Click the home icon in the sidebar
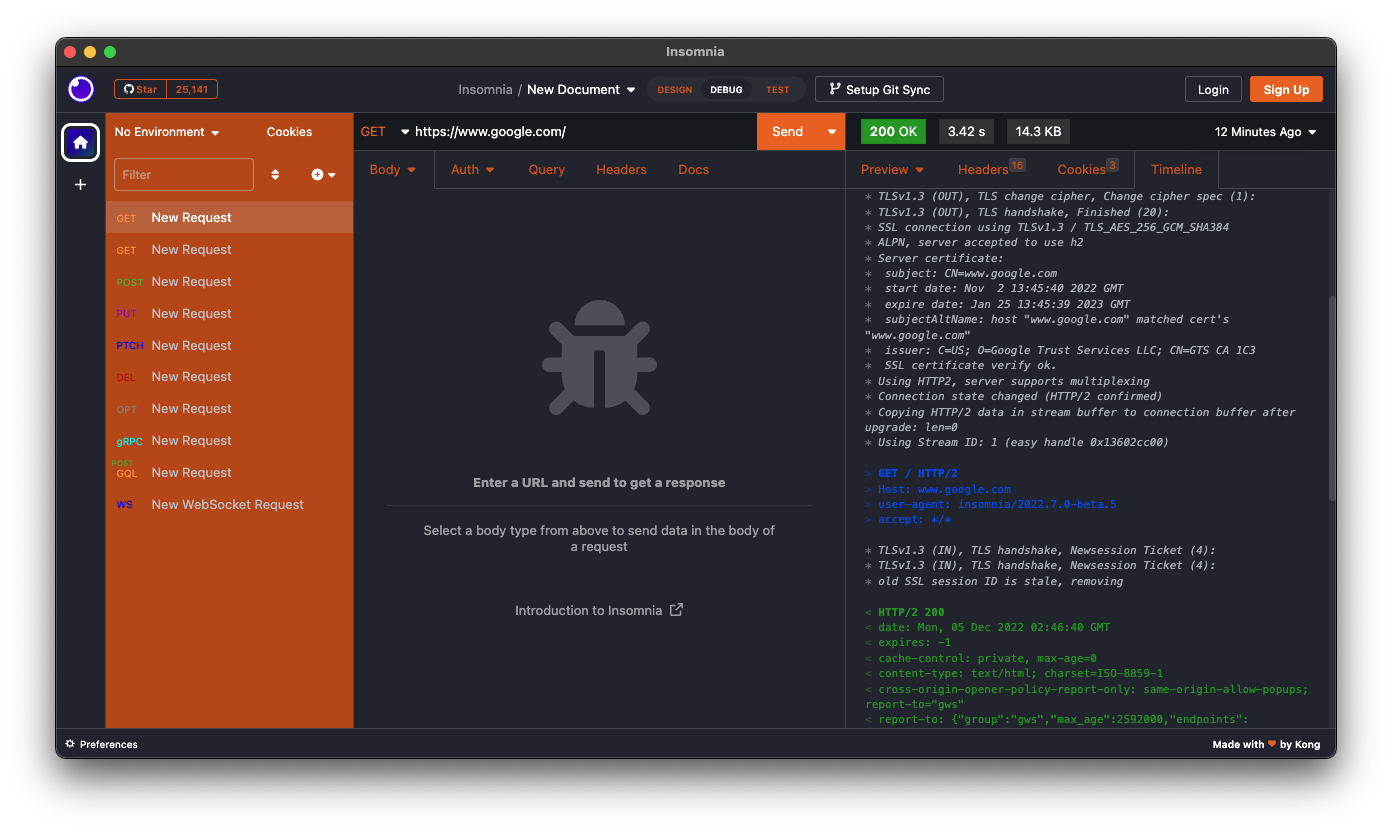Viewport: 1392px width, 832px height. coord(80,142)
